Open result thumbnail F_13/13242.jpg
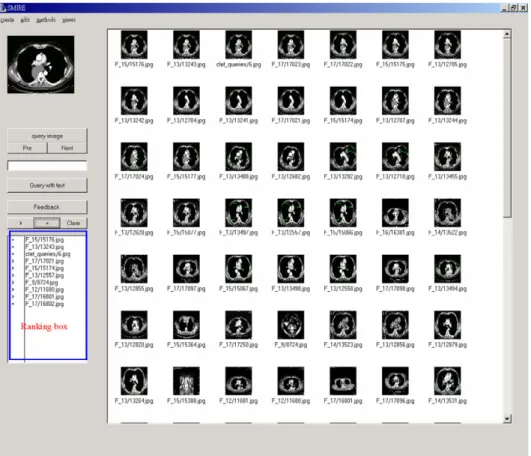The height and width of the screenshot is (456, 531). (x=134, y=101)
